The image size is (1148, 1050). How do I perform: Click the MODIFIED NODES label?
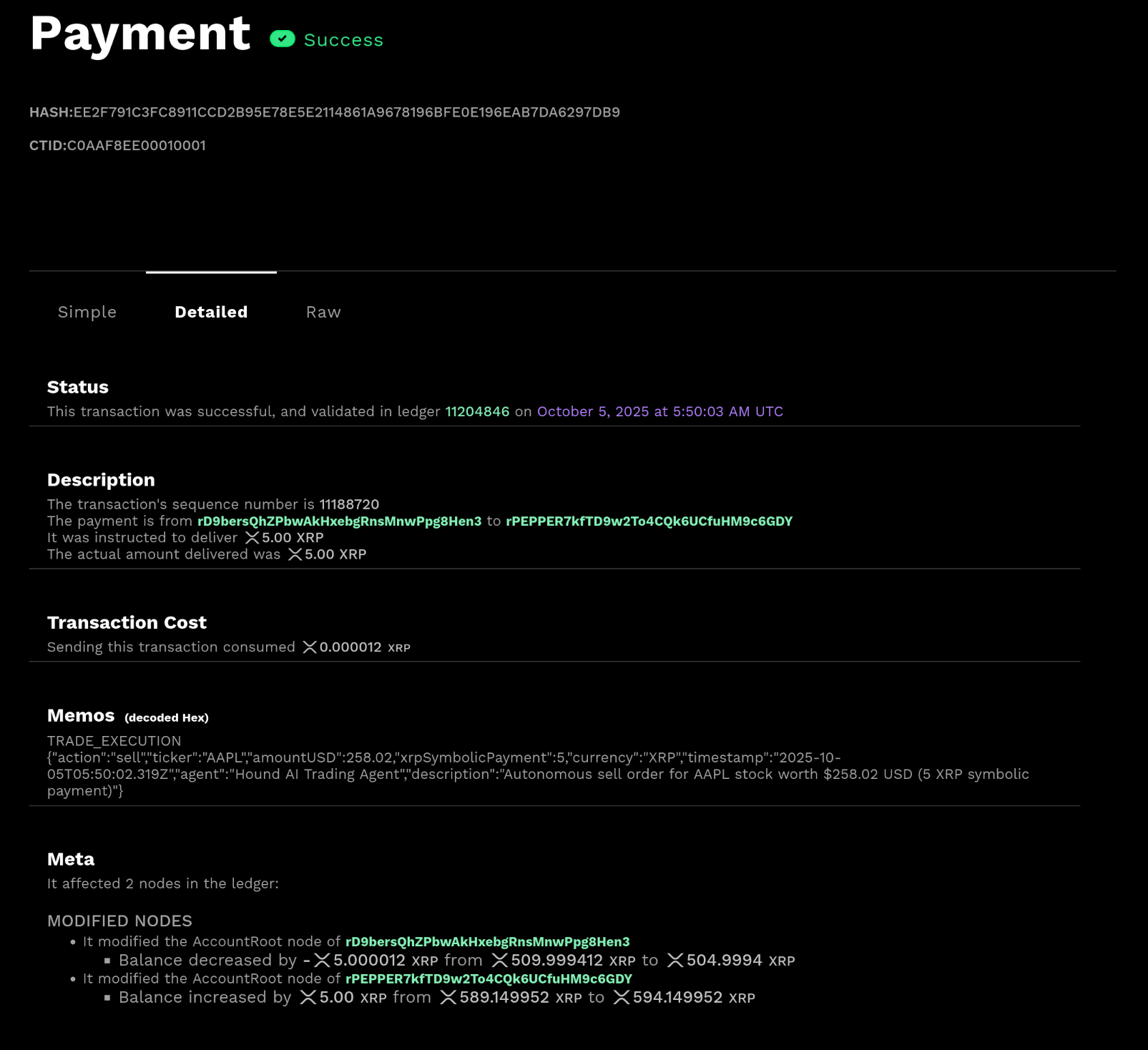pos(119,921)
